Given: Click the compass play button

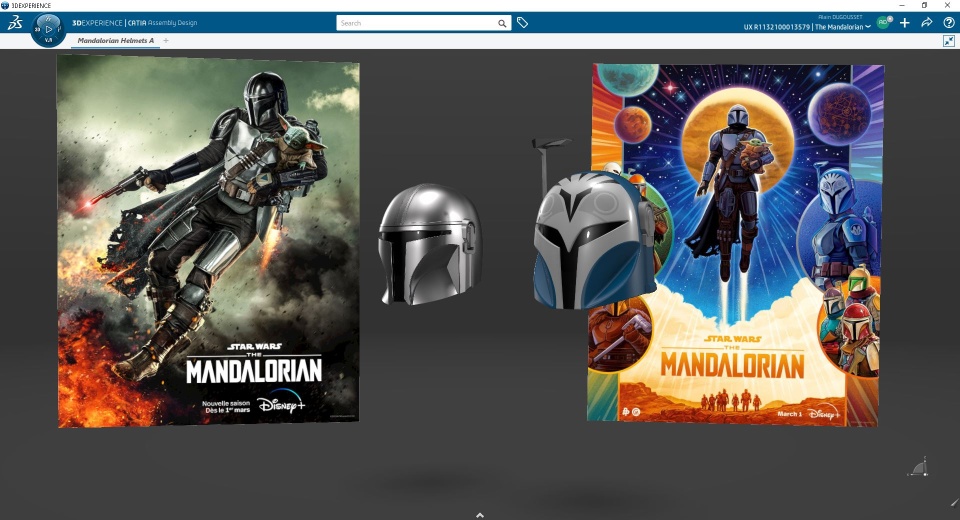Looking at the screenshot, I should coord(49,29).
